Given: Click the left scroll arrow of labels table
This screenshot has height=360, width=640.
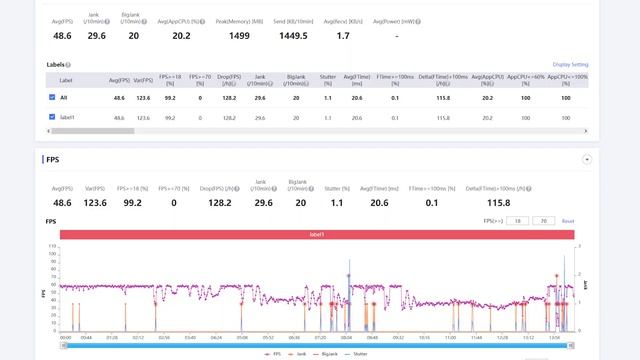Looking at the screenshot, I should coord(49,131).
